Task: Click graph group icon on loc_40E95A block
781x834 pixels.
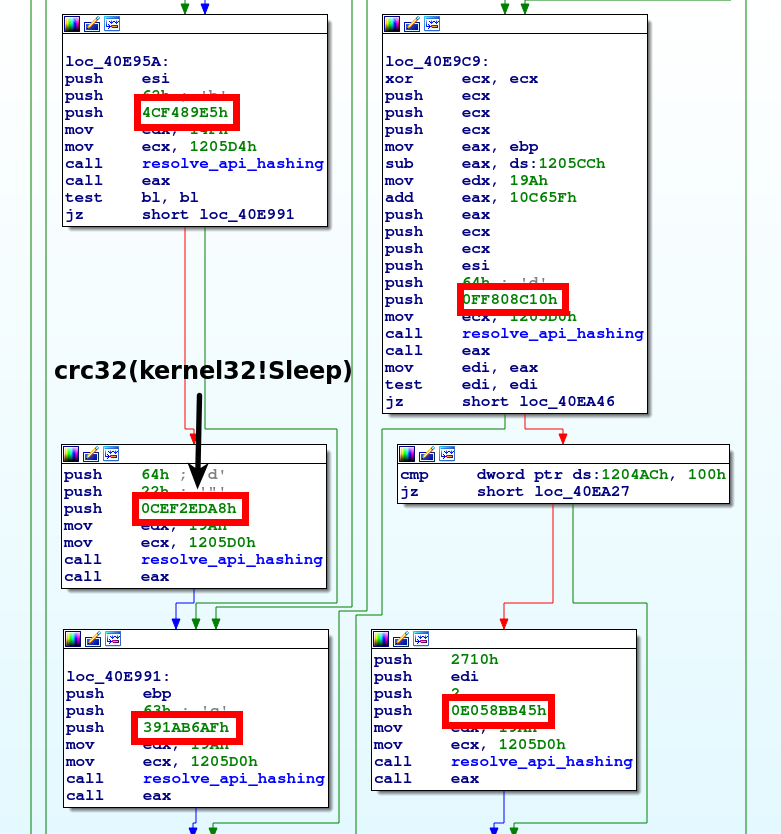Action: [x=112, y=24]
